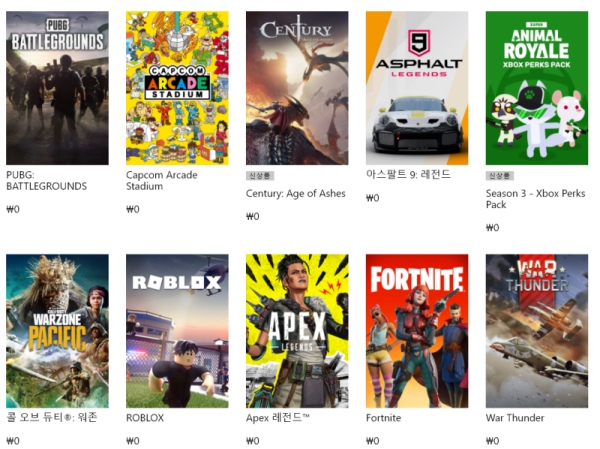Screen dimensions: 600x449
Task: Open the War Thunder cover art
Action: pyautogui.click(x=537, y=331)
